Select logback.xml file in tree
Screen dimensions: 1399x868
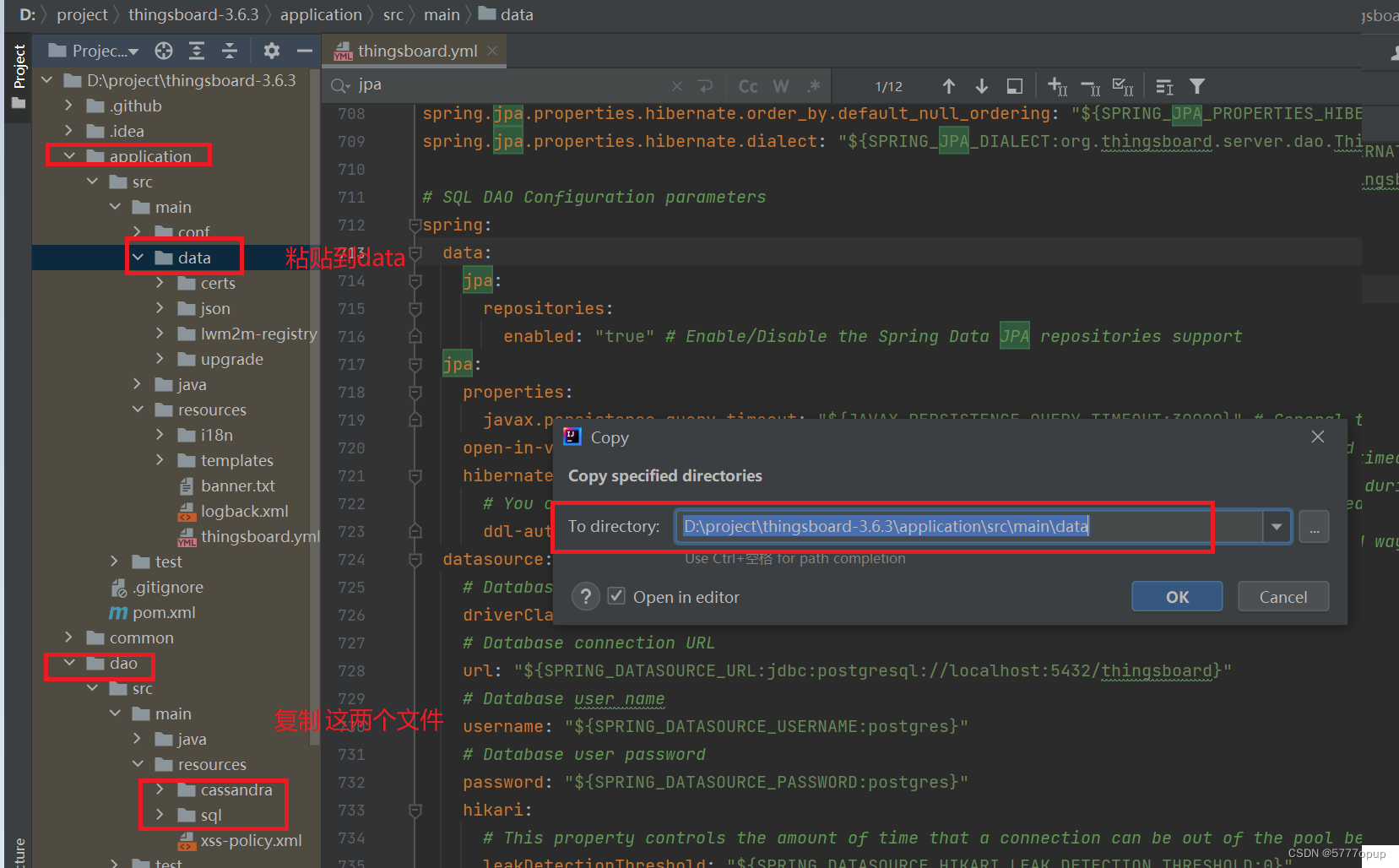[233, 511]
